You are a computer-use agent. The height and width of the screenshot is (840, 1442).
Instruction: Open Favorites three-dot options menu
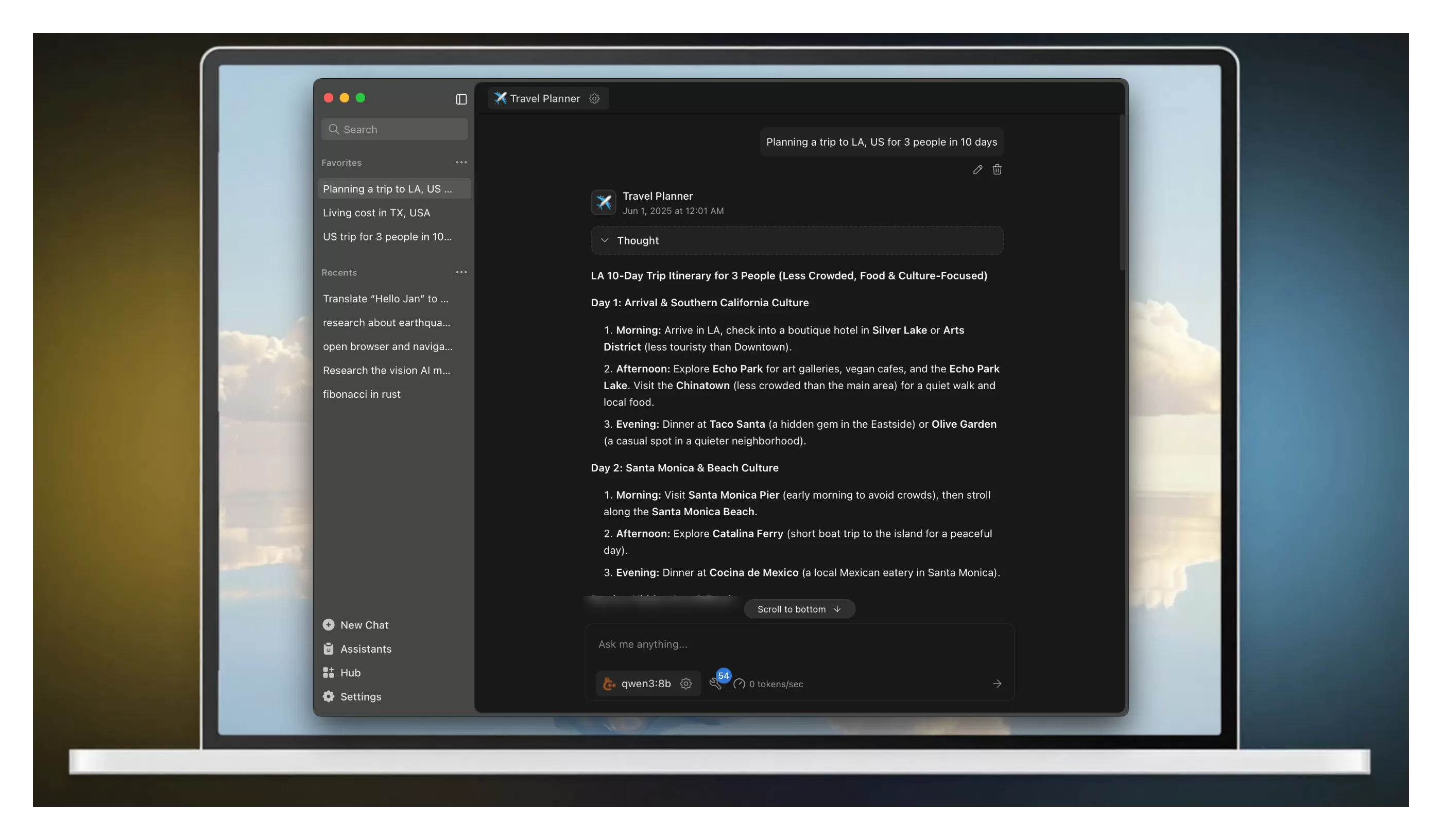pyautogui.click(x=461, y=163)
